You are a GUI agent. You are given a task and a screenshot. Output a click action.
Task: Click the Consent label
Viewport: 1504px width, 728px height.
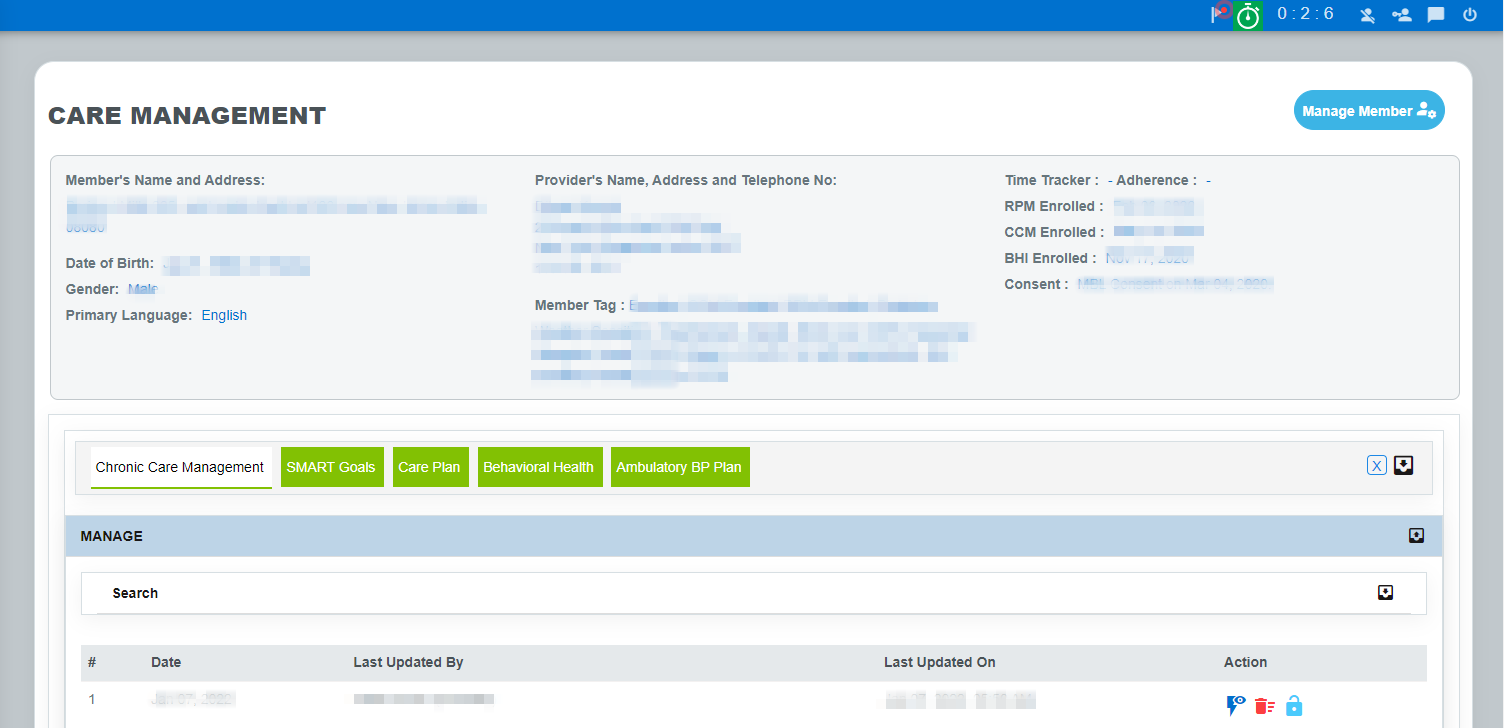pos(1036,284)
